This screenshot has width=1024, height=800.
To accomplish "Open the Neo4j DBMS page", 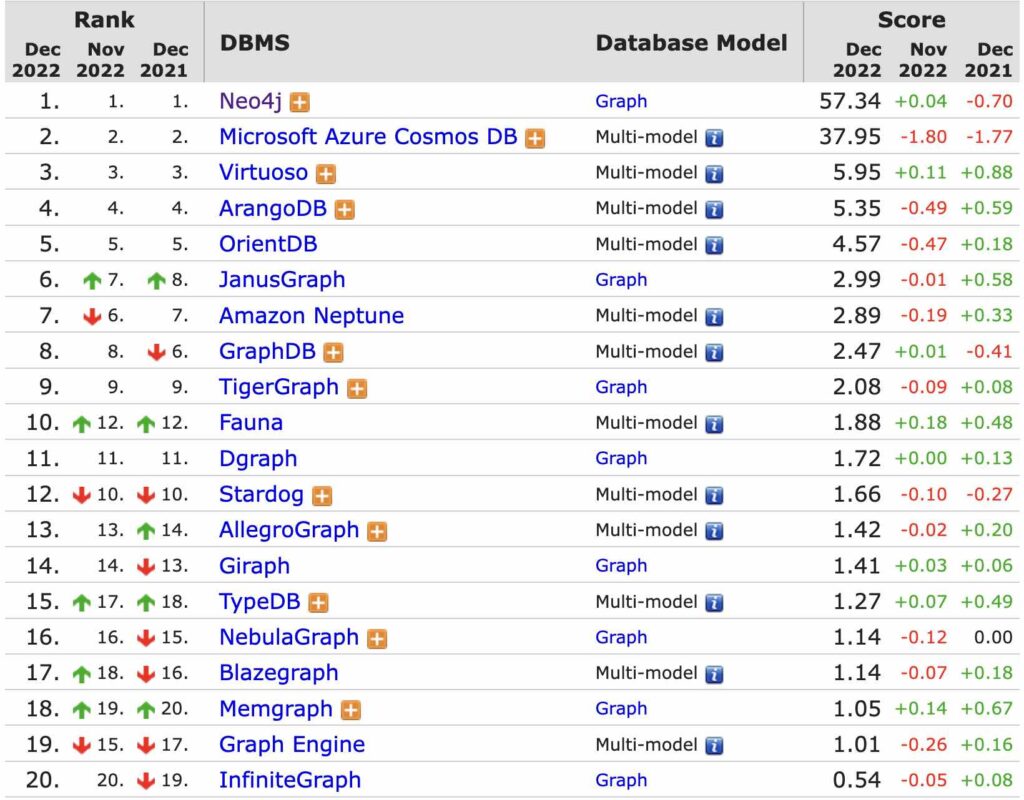I will click(x=248, y=101).
